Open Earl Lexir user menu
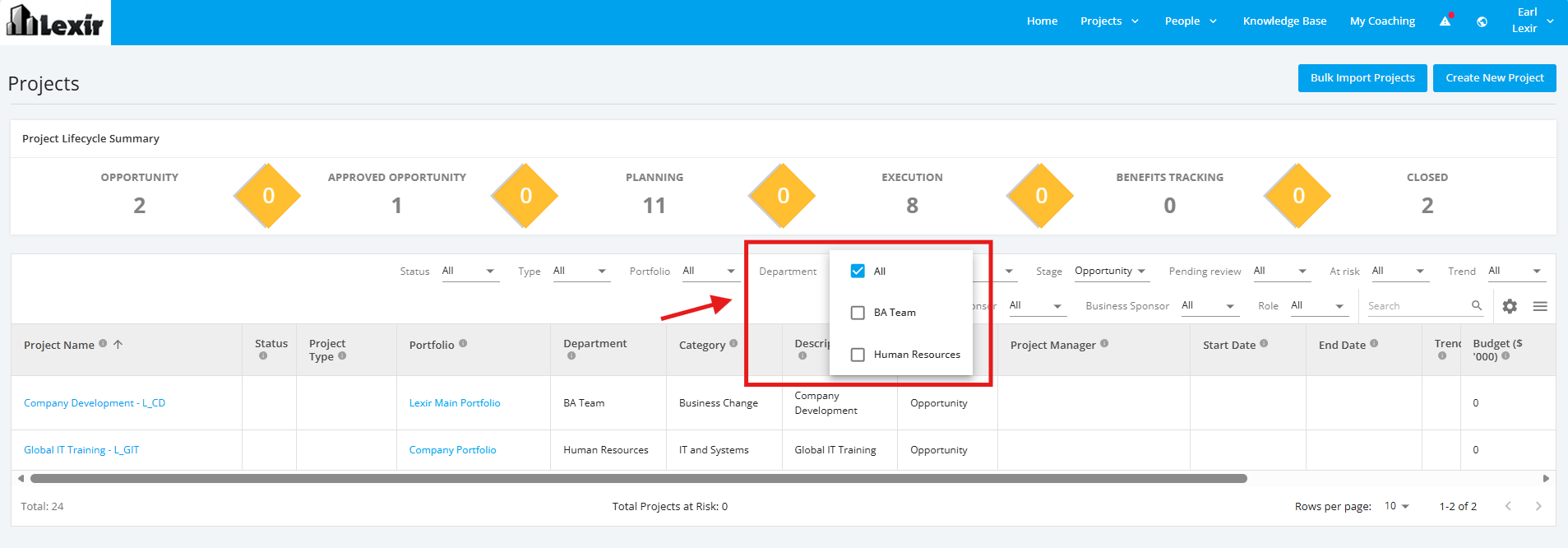 click(1533, 21)
